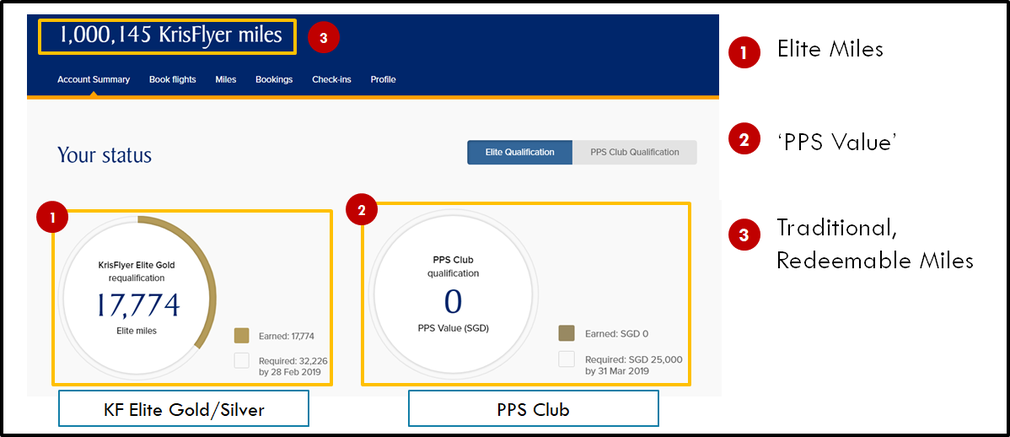Click the Earned: 17,774 legend text
The height and width of the screenshot is (437, 1010).
pyautogui.click(x=285, y=336)
